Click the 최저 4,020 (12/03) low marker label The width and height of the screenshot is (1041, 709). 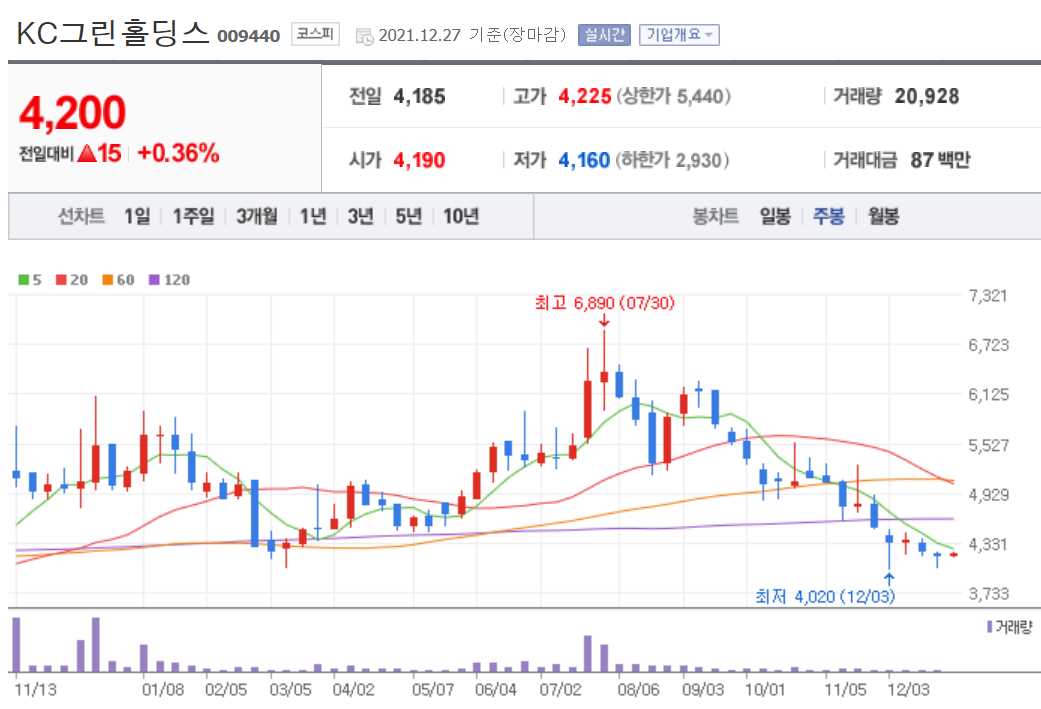(825, 596)
